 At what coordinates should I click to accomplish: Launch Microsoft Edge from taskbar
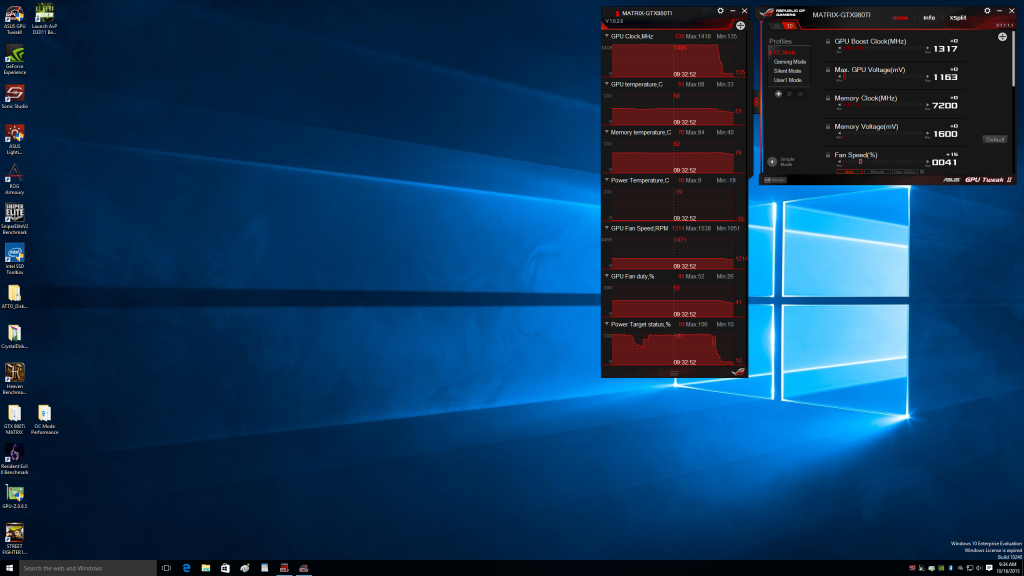[186, 568]
